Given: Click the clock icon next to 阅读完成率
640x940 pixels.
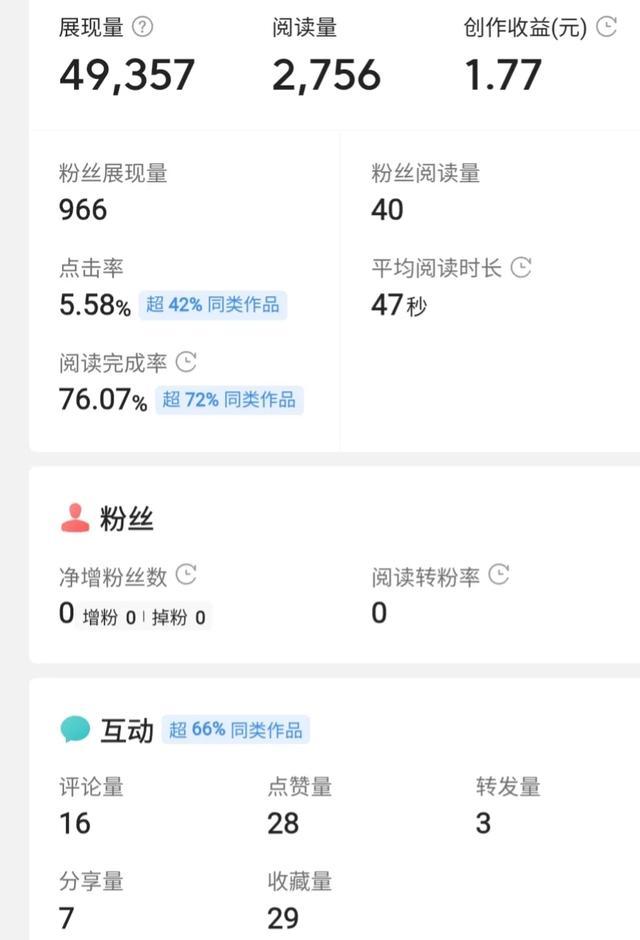Looking at the screenshot, I should [x=187, y=362].
